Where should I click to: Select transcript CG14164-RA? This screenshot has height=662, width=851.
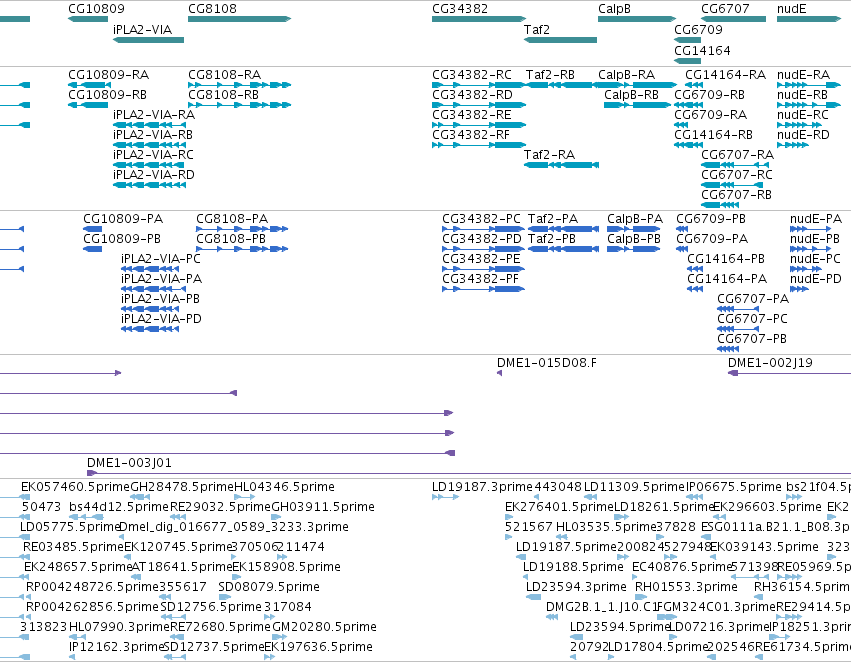coord(694,85)
